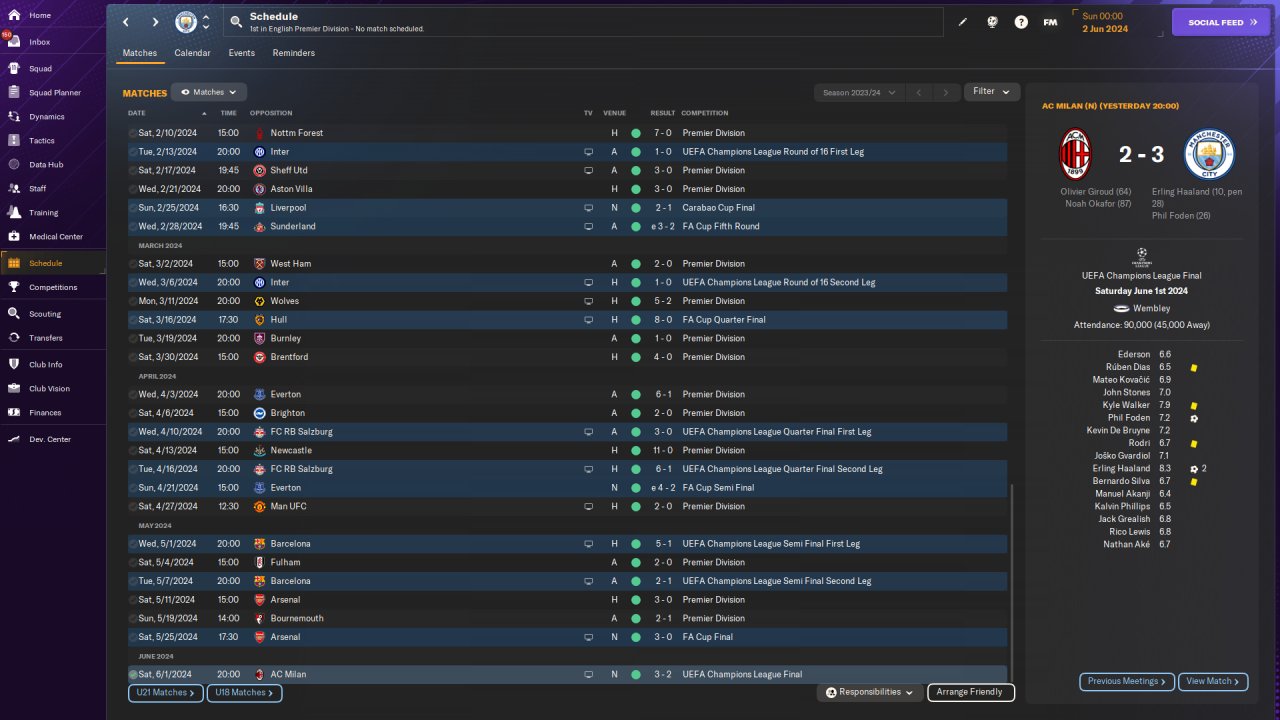Image resolution: width=1280 pixels, height=720 pixels.
Task: Switch to the Matches tab
Action: (x=140, y=53)
